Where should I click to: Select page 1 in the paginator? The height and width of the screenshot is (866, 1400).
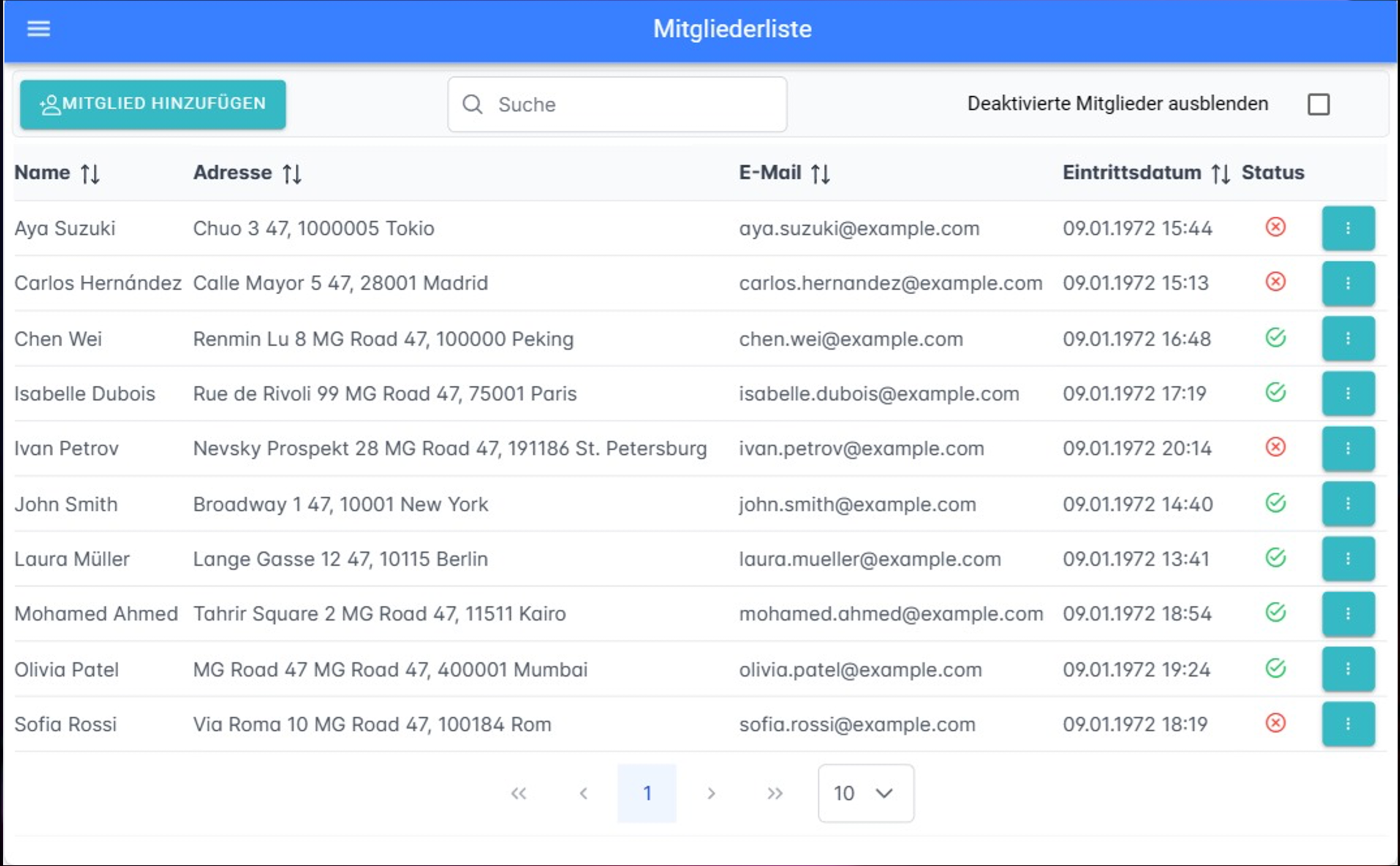(647, 793)
